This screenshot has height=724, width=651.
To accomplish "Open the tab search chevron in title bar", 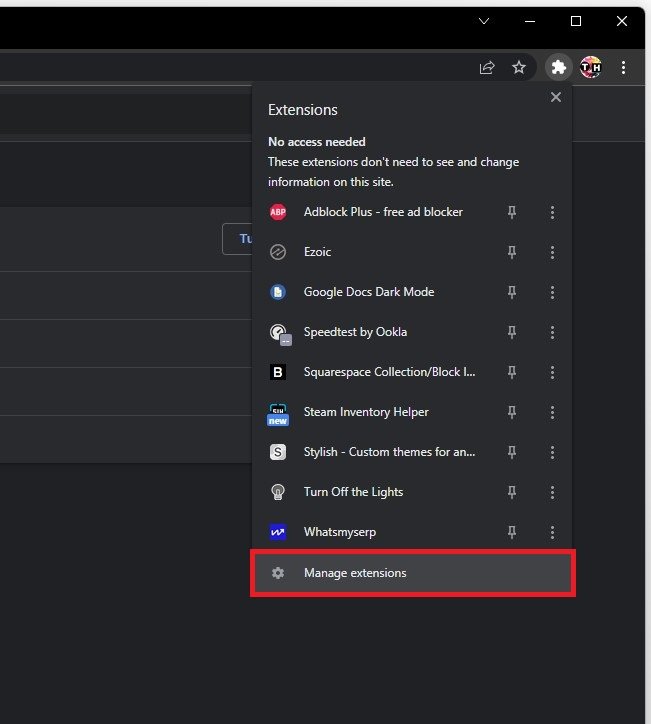I will coord(484,21).
